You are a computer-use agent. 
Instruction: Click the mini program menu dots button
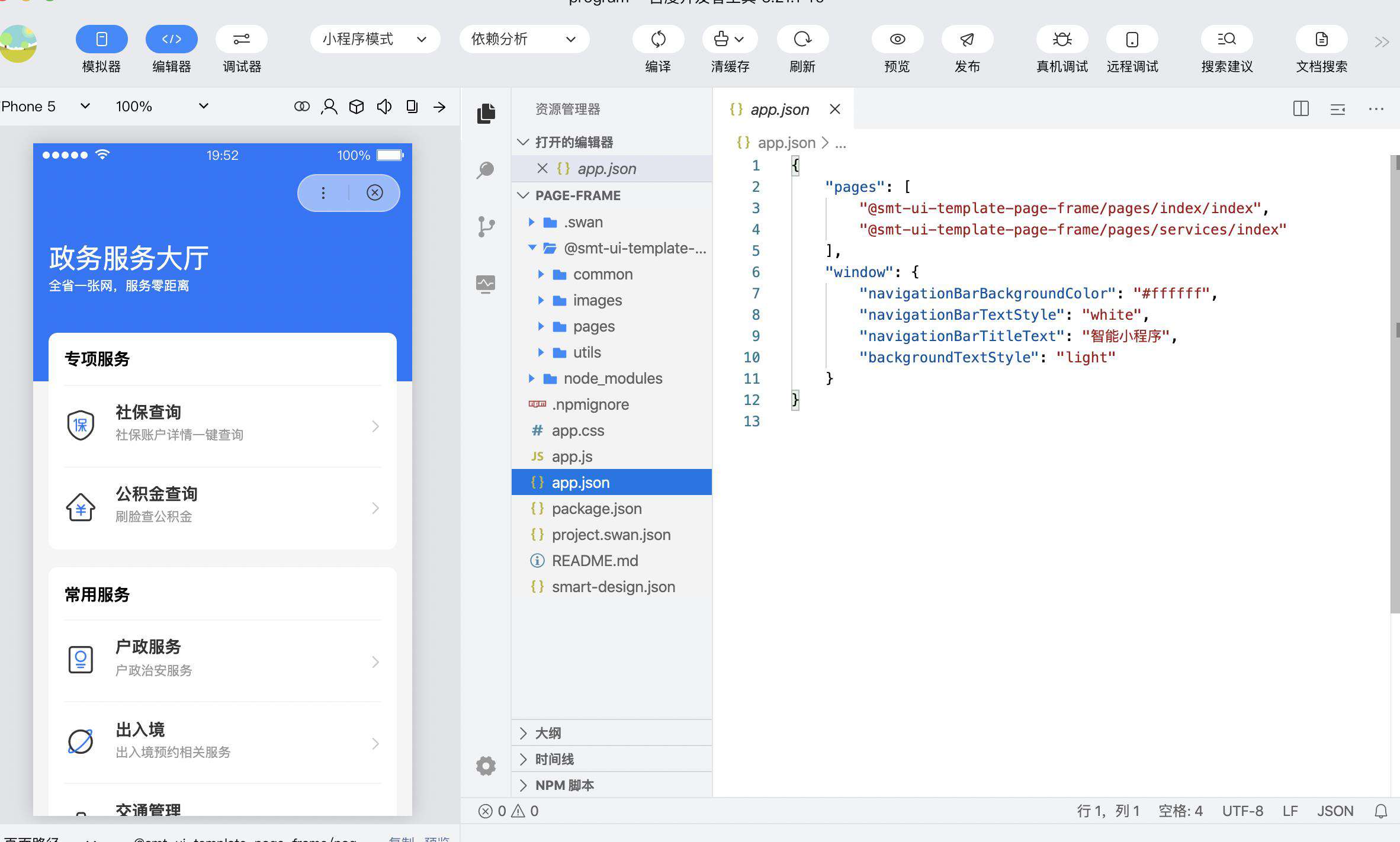pos(323,192)
